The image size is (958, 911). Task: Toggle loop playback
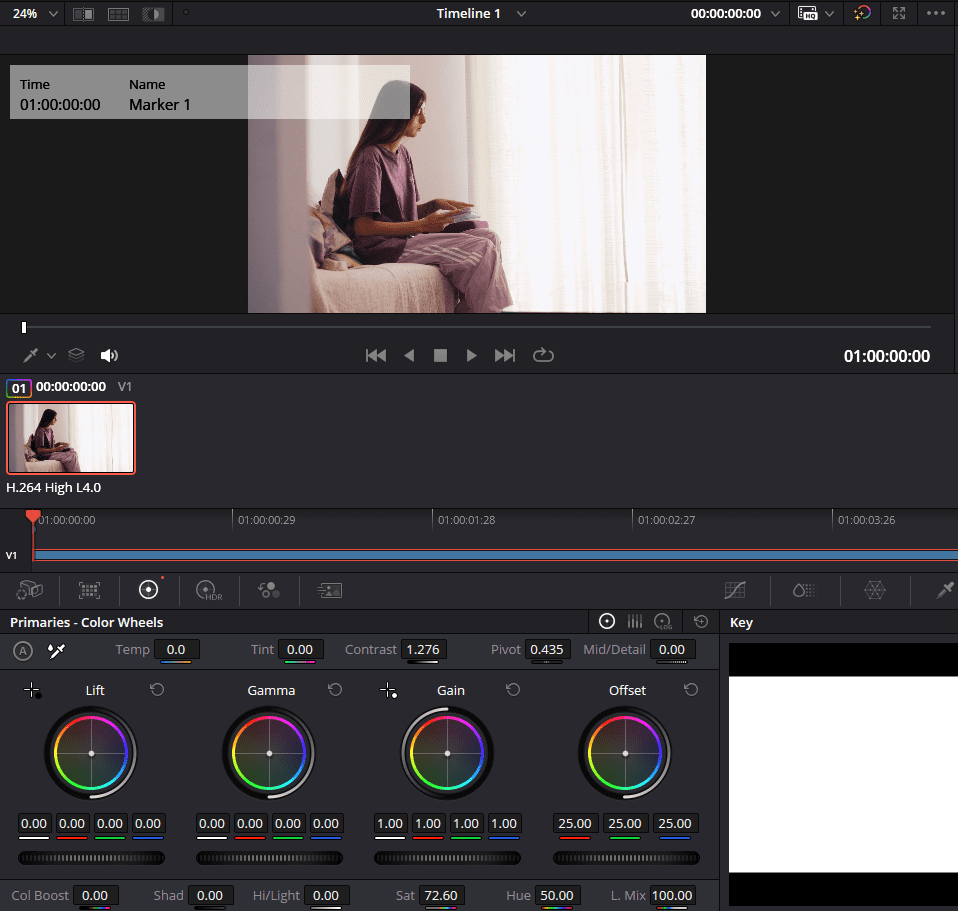pyautogui.click(x=543, y=355)
